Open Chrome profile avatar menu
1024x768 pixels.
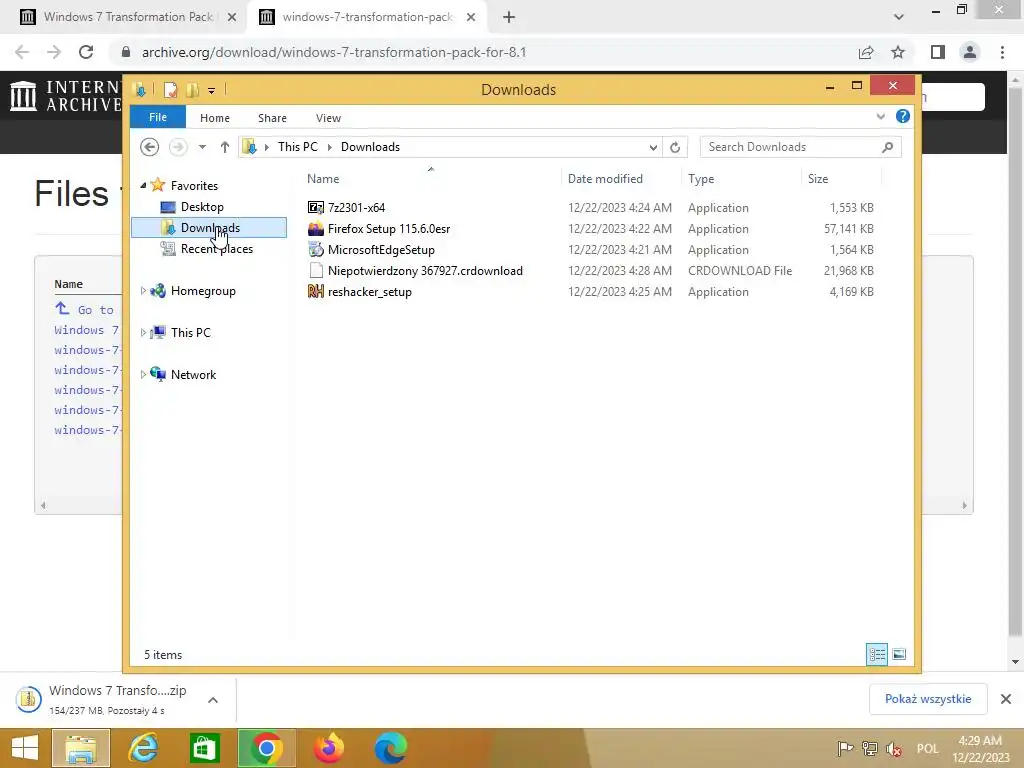tap(970, 52)
